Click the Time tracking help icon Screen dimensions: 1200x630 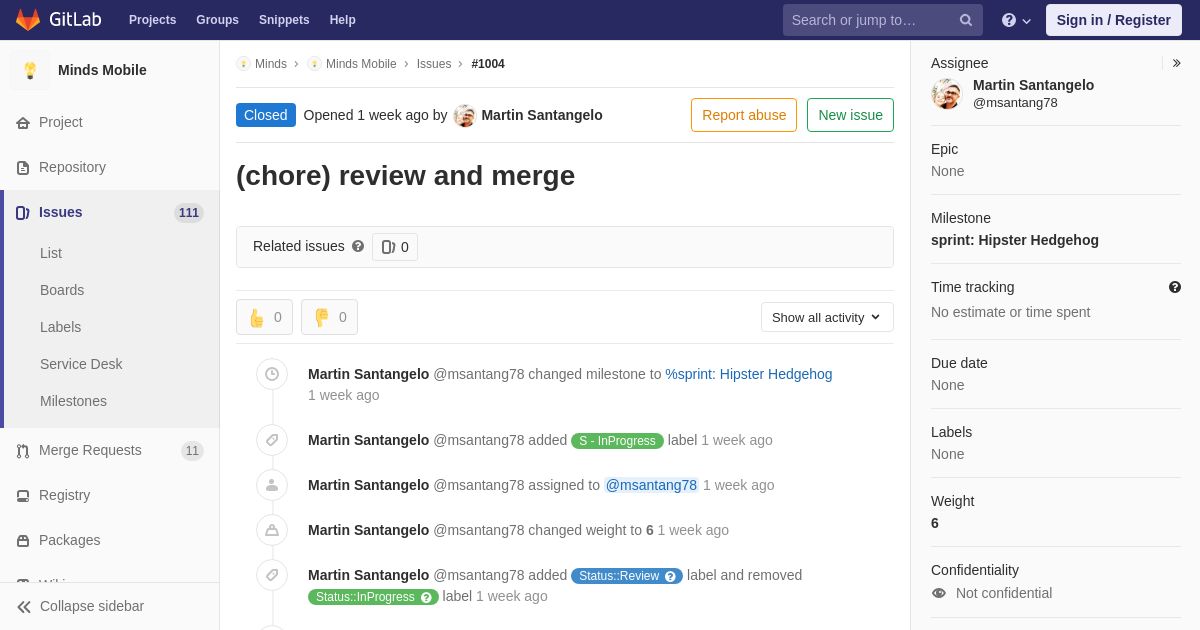pyautogui.click(x=1175, y=287)
